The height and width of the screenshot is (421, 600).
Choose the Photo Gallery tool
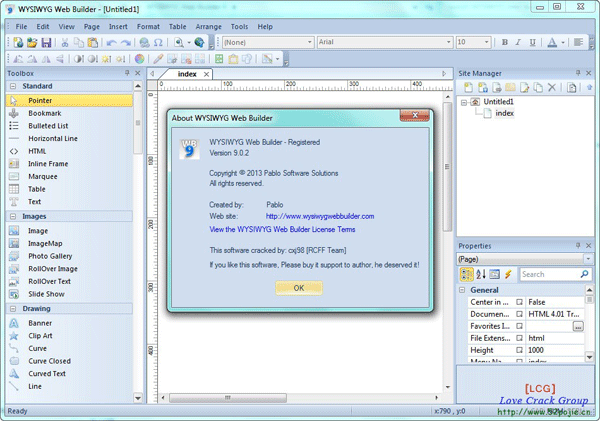pos(50,256)
